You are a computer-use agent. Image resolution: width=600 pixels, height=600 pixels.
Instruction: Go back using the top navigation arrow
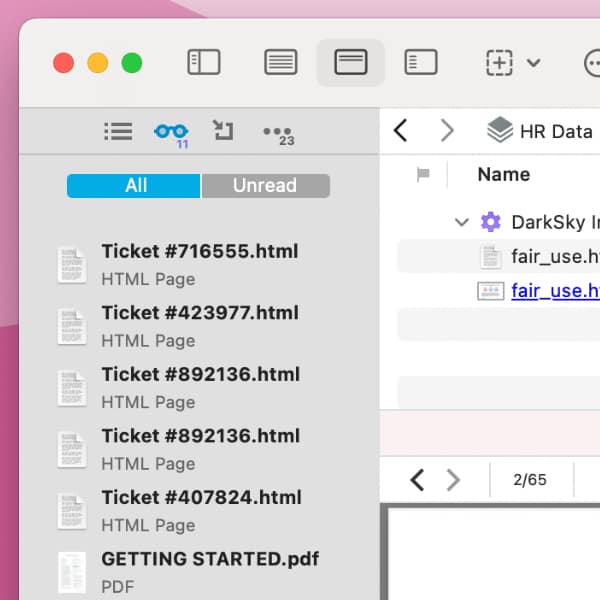(x=401, y=131)
